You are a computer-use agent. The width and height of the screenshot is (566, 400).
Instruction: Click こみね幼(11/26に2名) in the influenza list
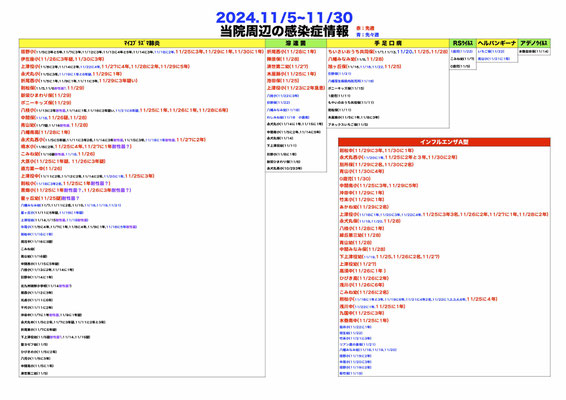pyautogui.click(x=364, y=292)
